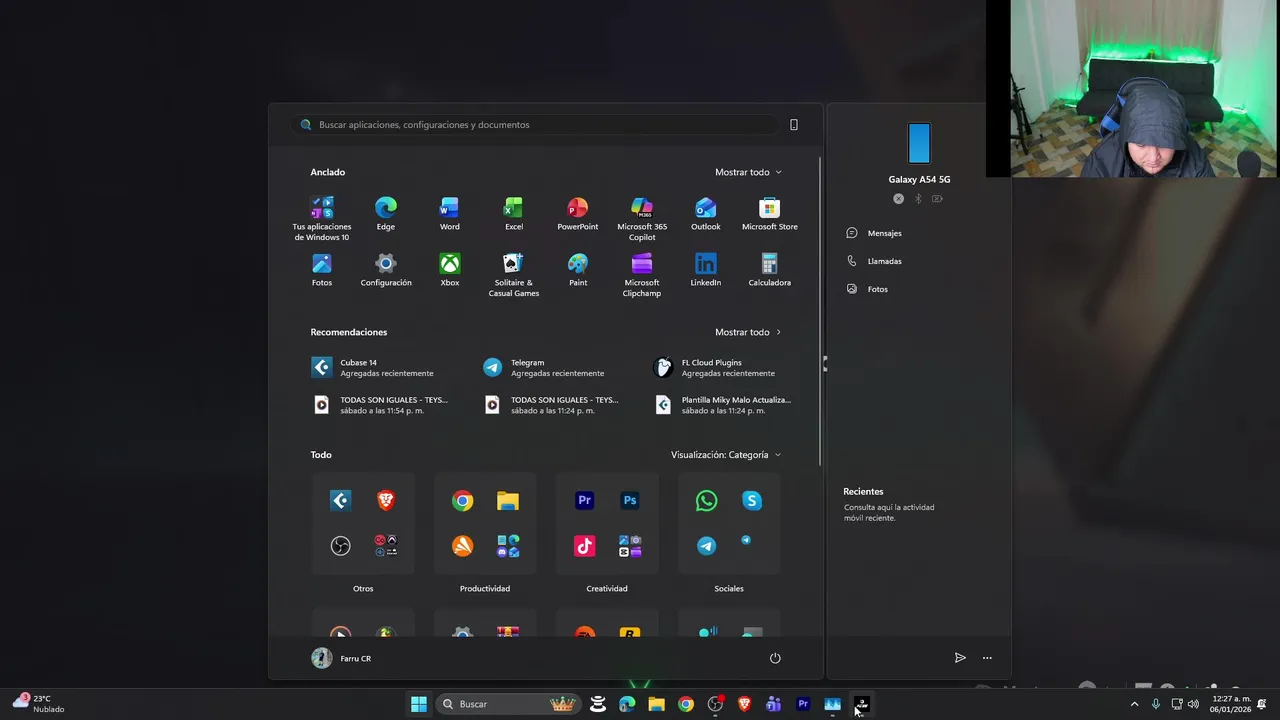
Task: Open Chrome in Productividad category
Action: pyautogui.click(x=463, y=501)
